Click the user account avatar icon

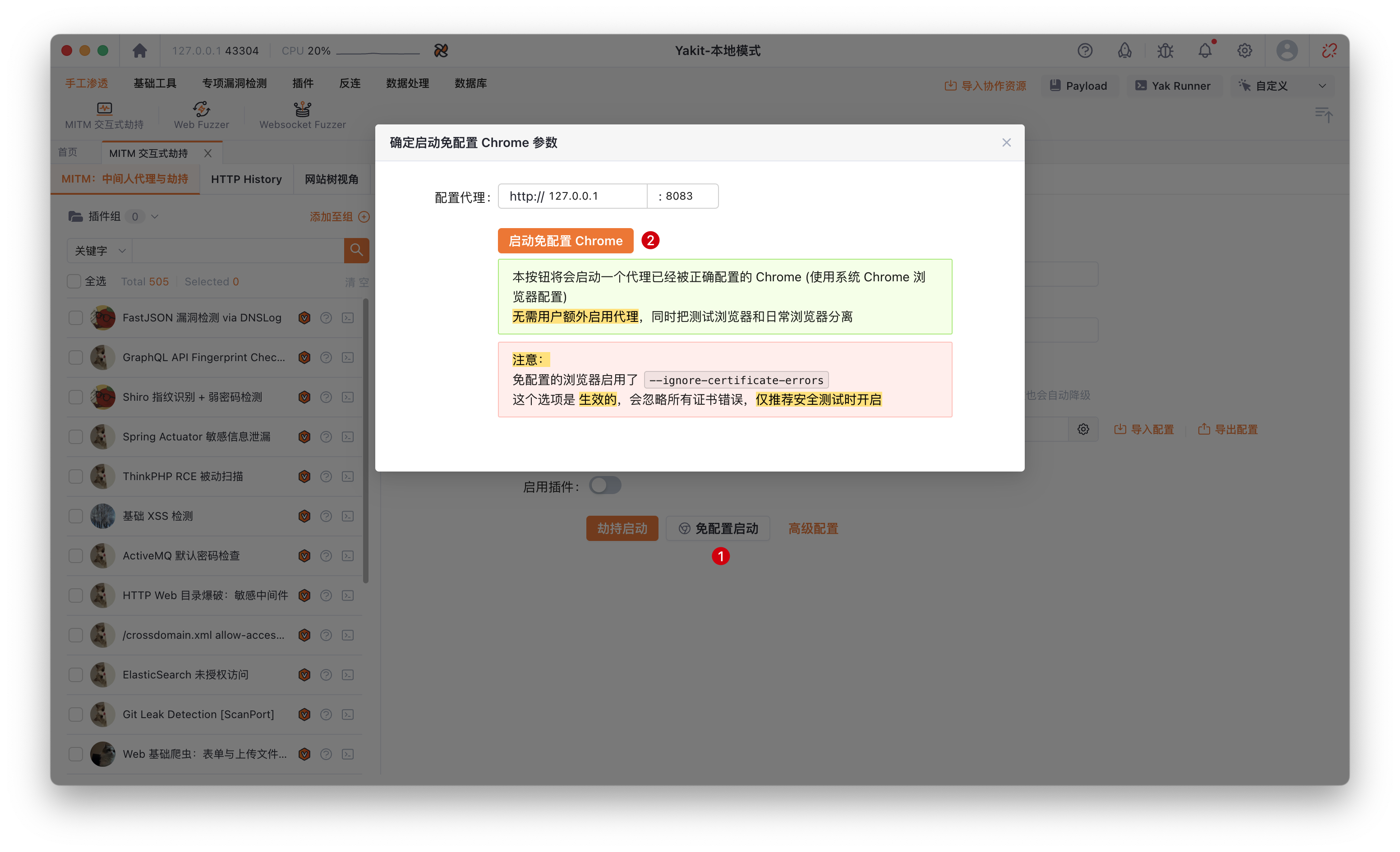click(x=1286, y=50)
